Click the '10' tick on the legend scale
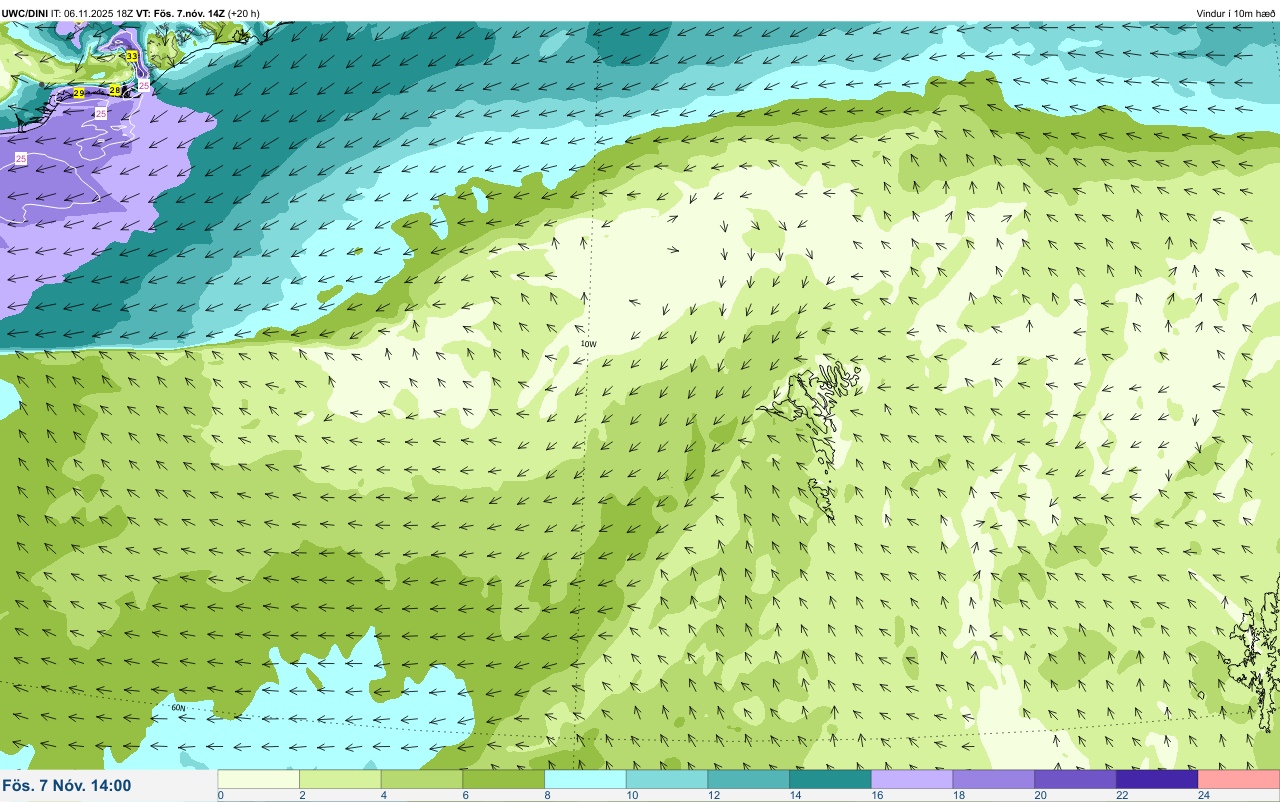Image resolution: width=1280 pixels, height=802 pixels. [x=630, y=795]
